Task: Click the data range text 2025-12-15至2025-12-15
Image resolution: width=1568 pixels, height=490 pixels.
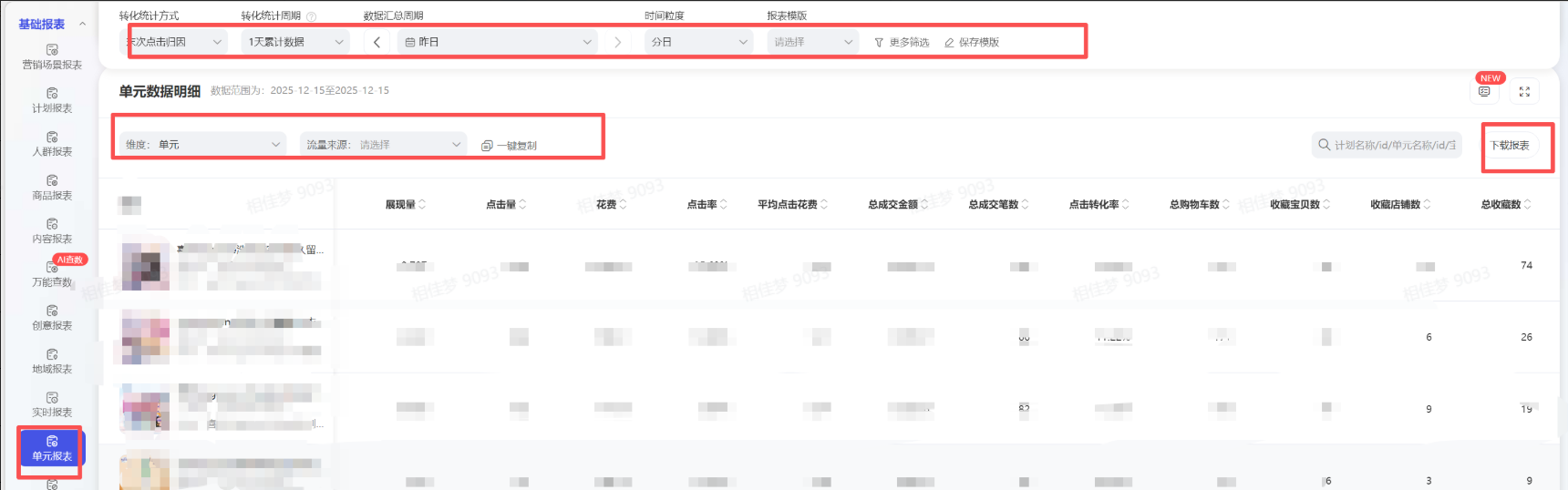Action: (x=330, y=91)
